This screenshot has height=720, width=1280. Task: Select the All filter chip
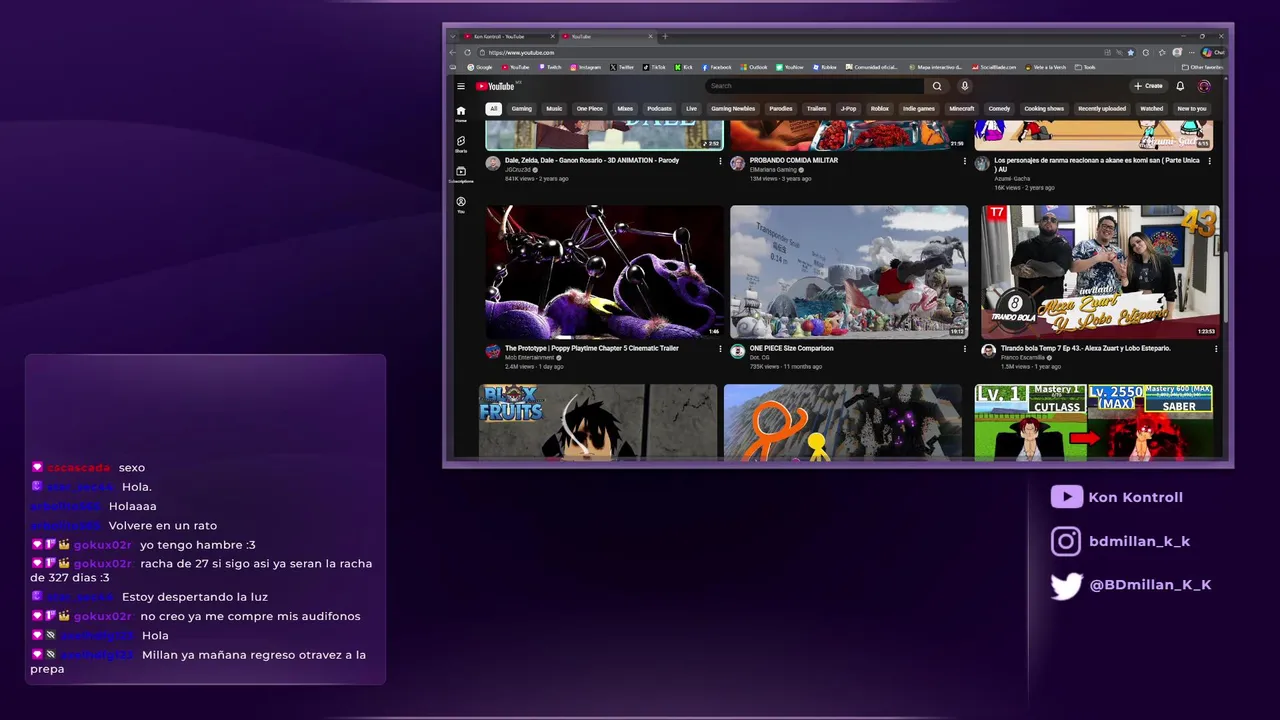tap(493, 108)
